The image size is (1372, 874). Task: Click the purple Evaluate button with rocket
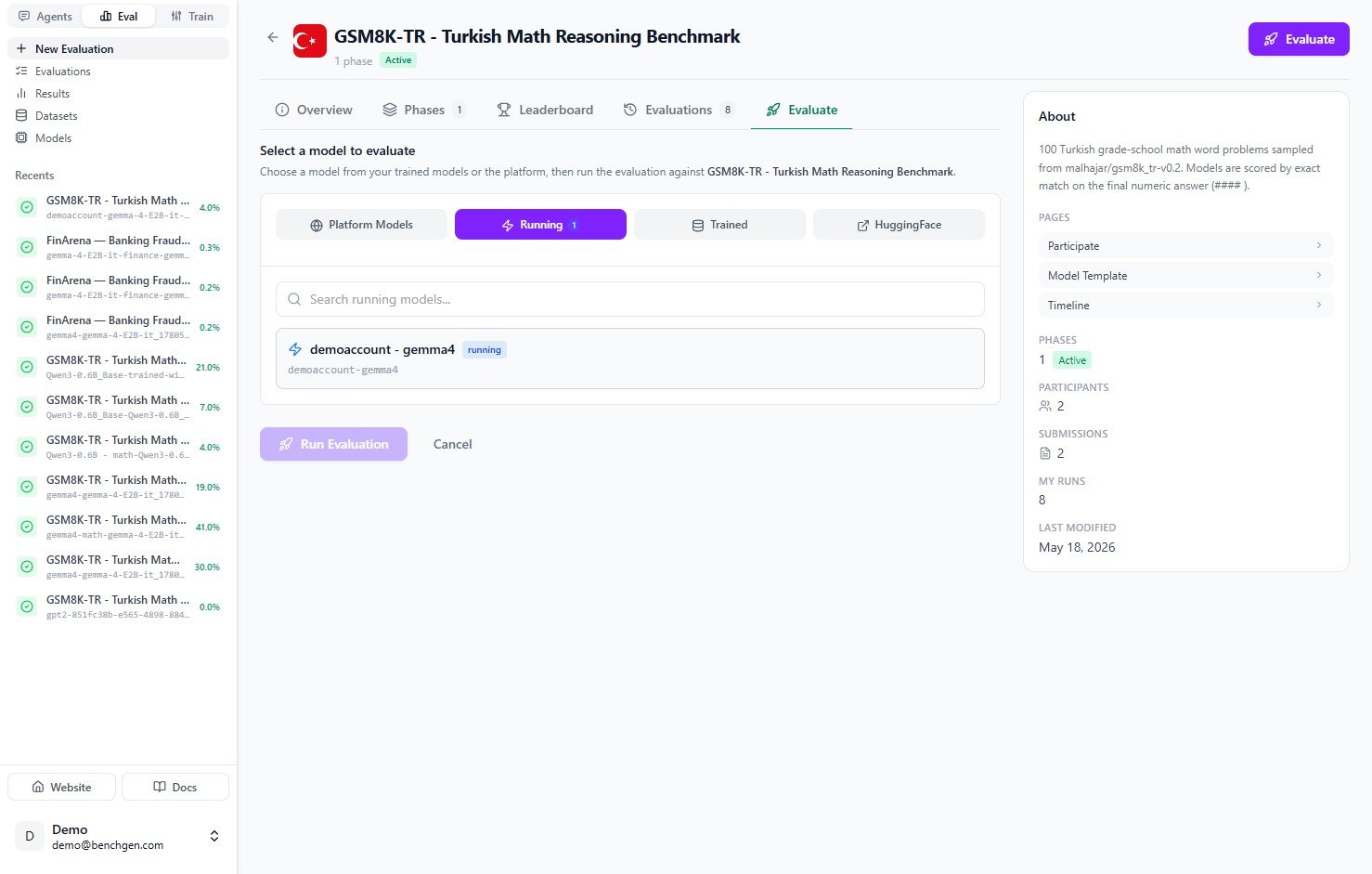coord(1299,39)
